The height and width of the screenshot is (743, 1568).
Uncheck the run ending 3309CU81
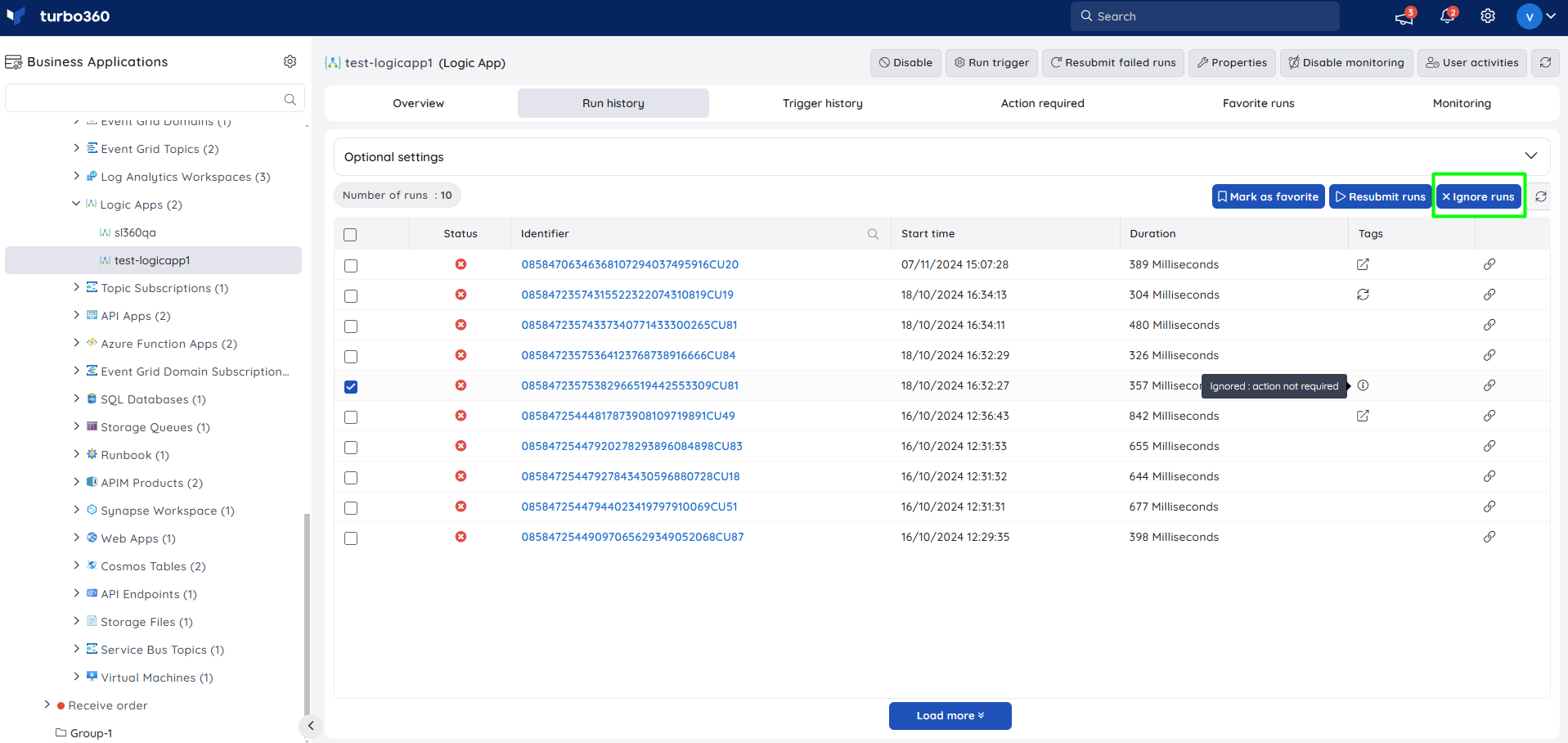coord(351,387)
